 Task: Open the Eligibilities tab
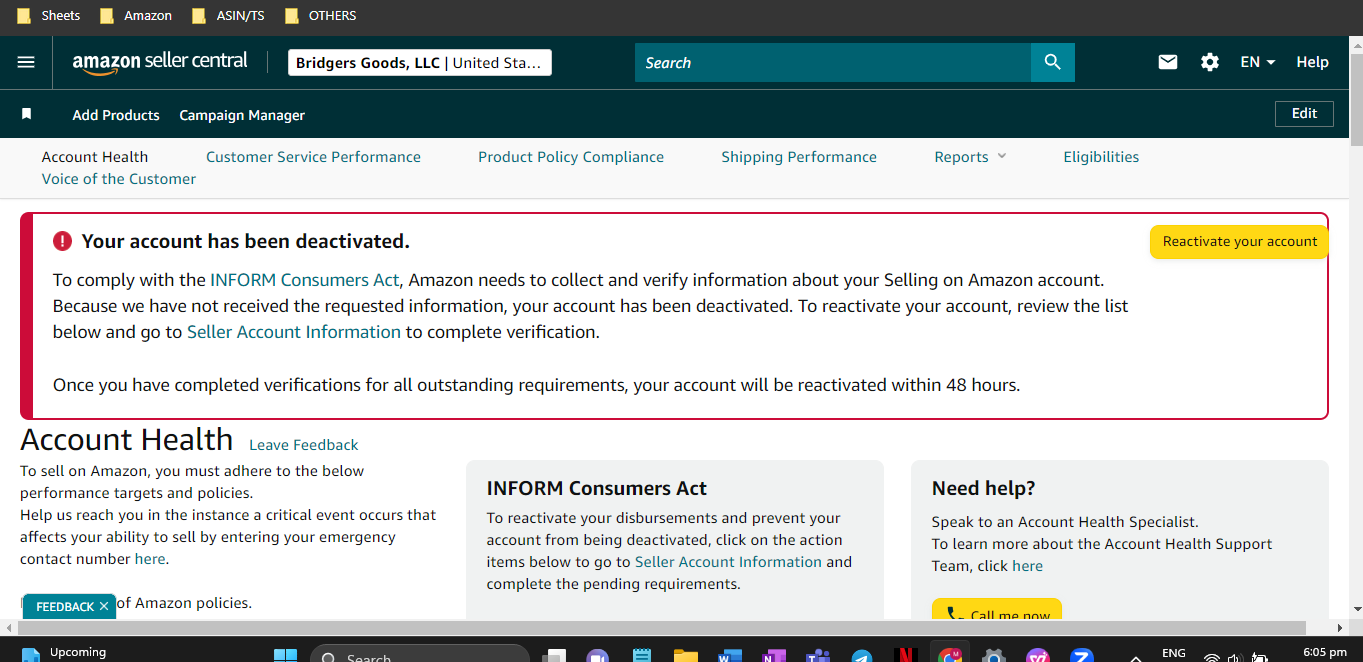pyautogui.click(x=1101, y=157)
